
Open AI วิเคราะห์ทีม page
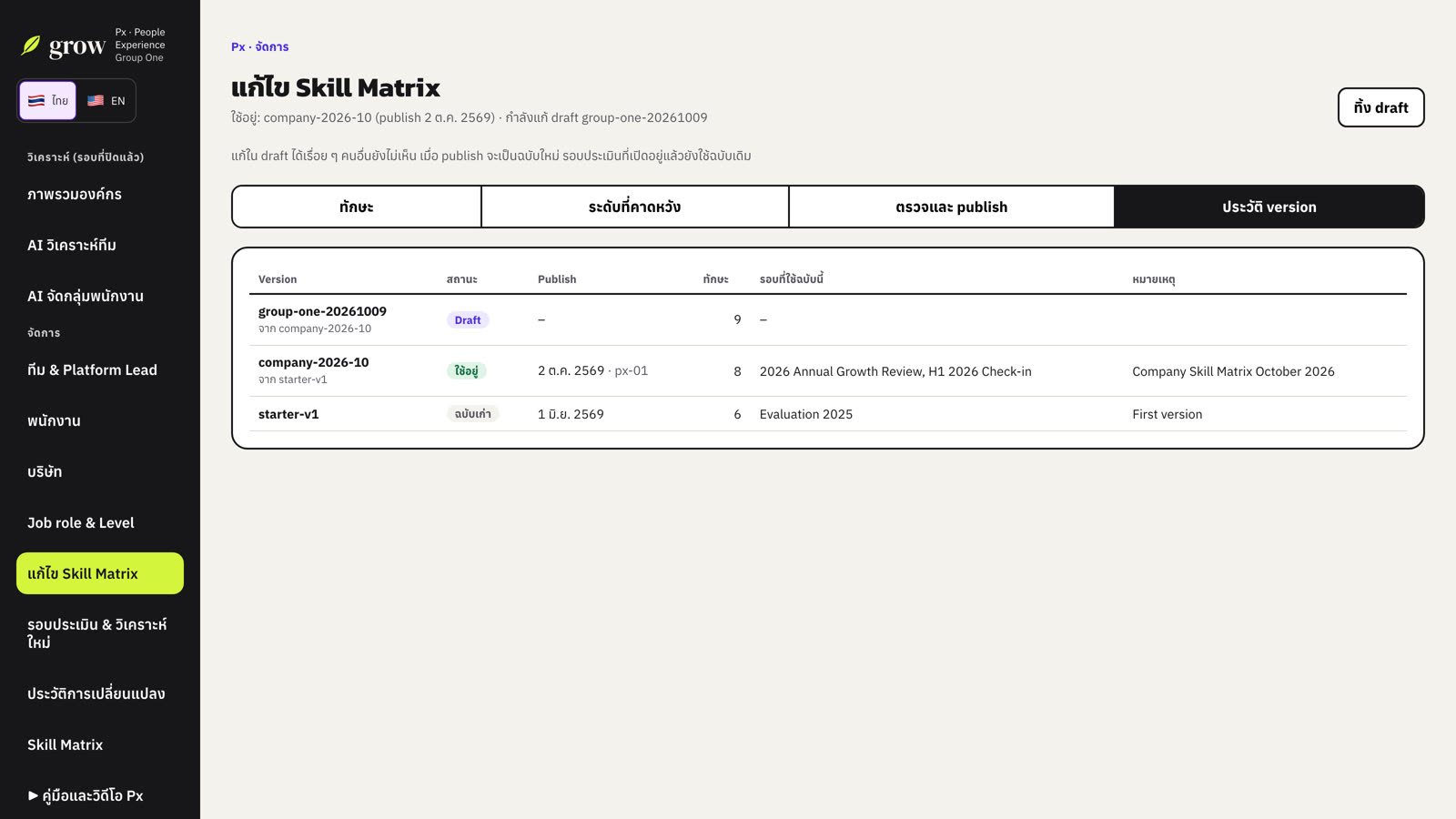pyautogui.click(x=100, y=245)
